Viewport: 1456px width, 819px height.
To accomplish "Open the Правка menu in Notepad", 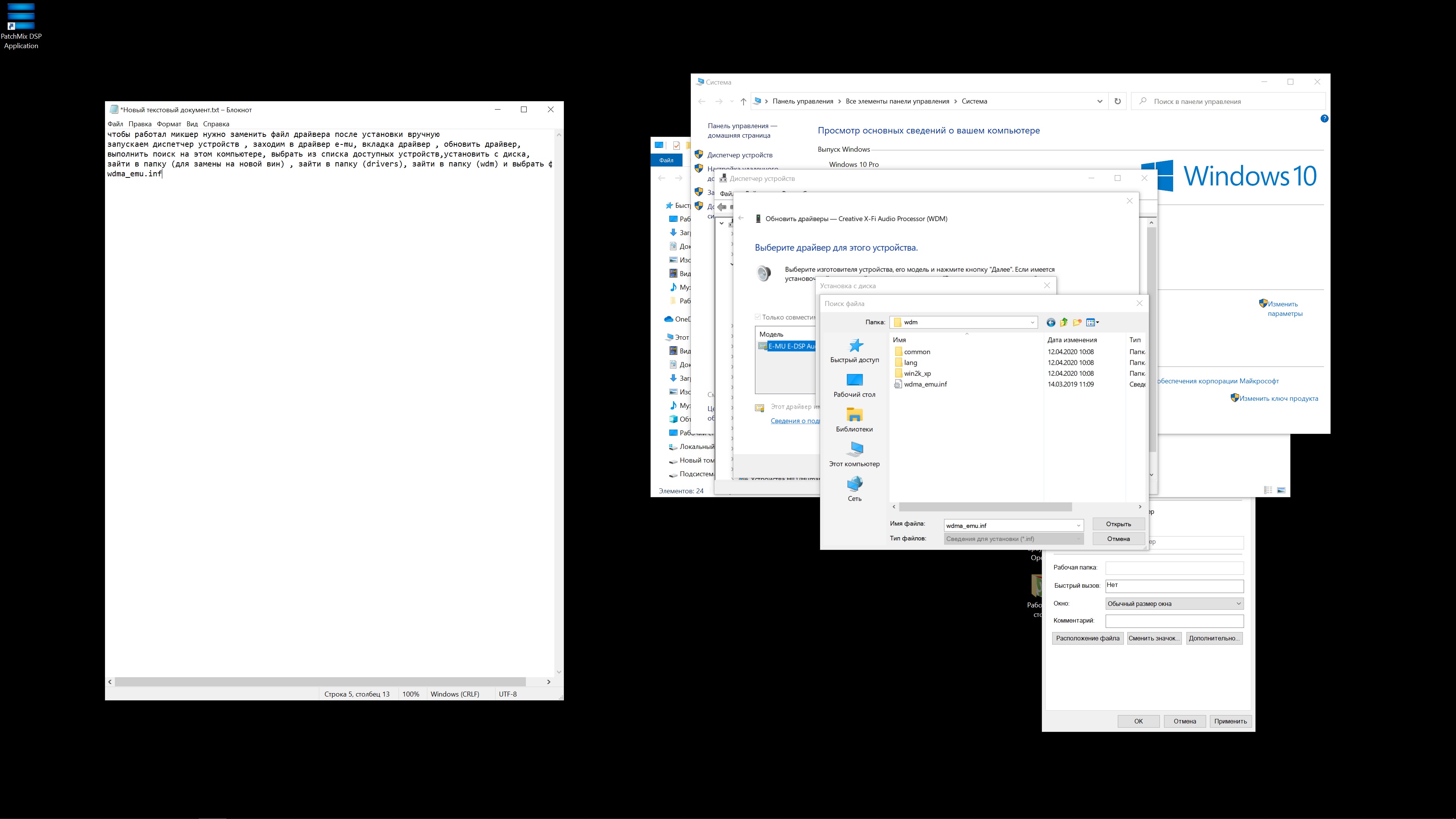I will point(140,124).
